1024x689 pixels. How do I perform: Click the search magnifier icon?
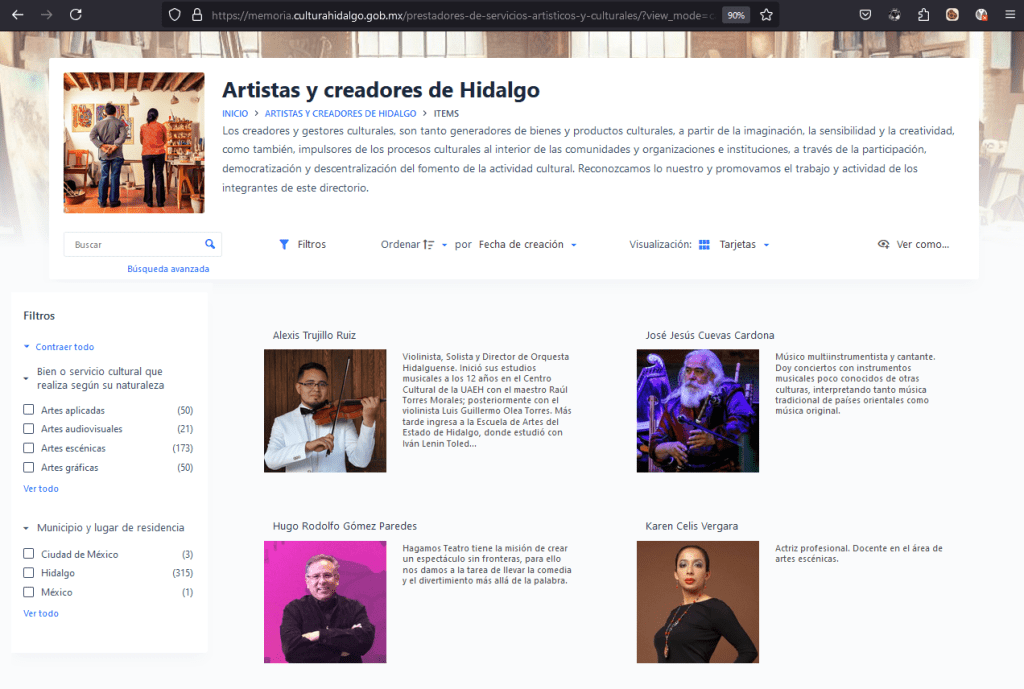210,244
